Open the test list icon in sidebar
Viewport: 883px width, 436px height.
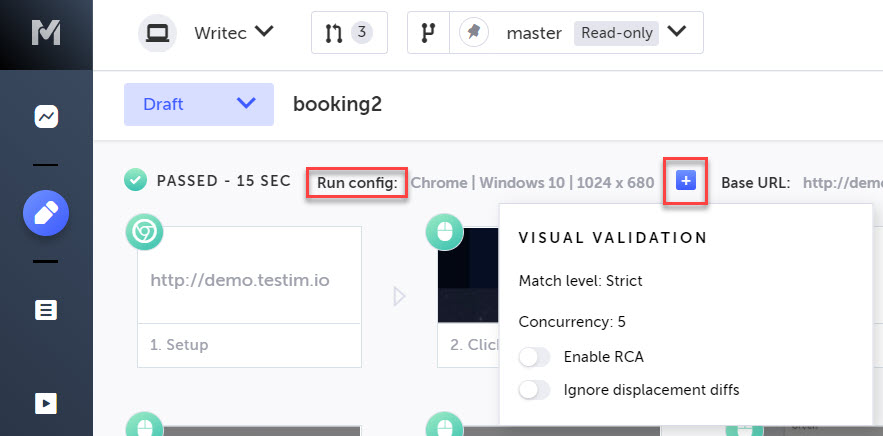(46, 310)
